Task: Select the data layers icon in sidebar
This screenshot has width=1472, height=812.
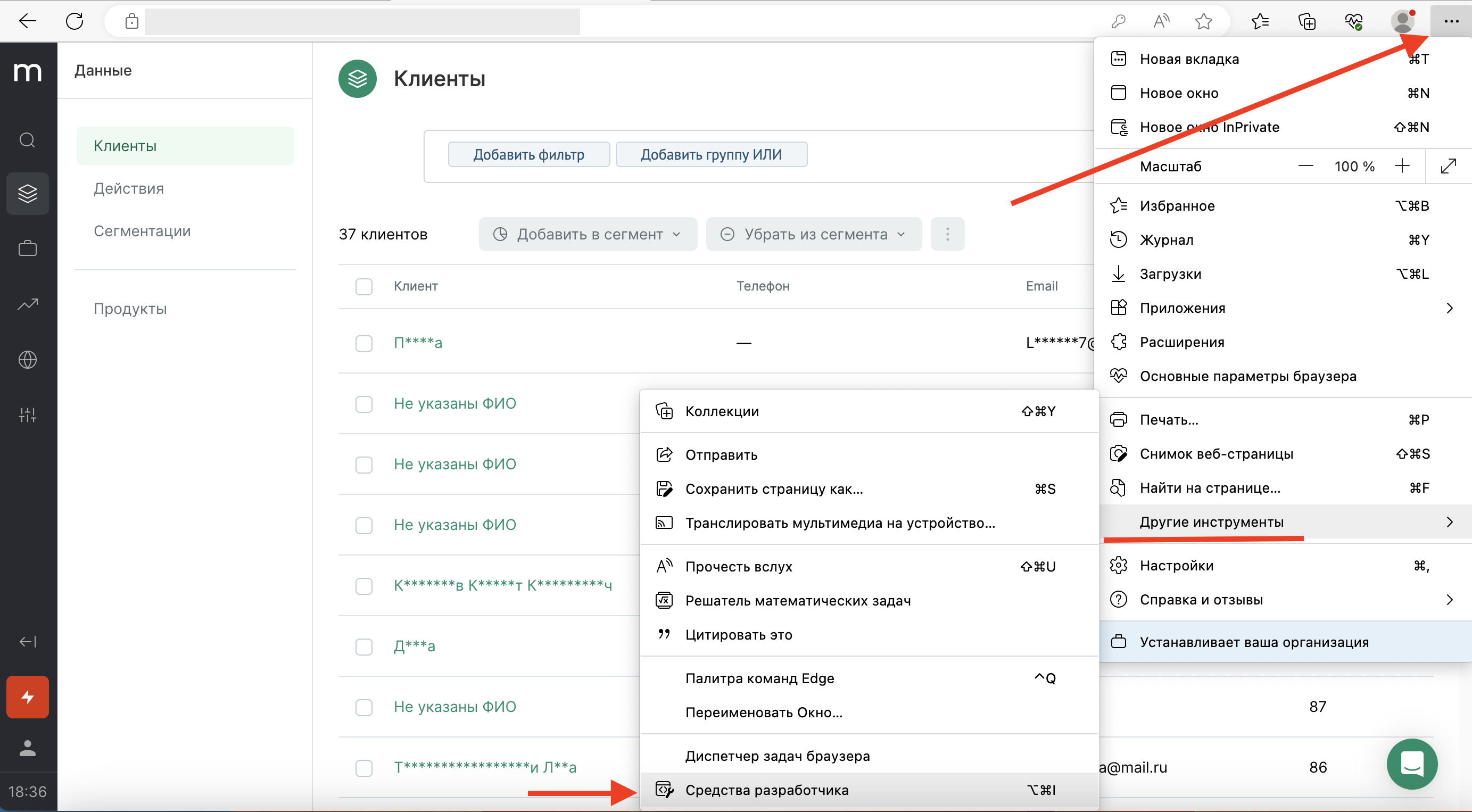Action: (28, 194)
